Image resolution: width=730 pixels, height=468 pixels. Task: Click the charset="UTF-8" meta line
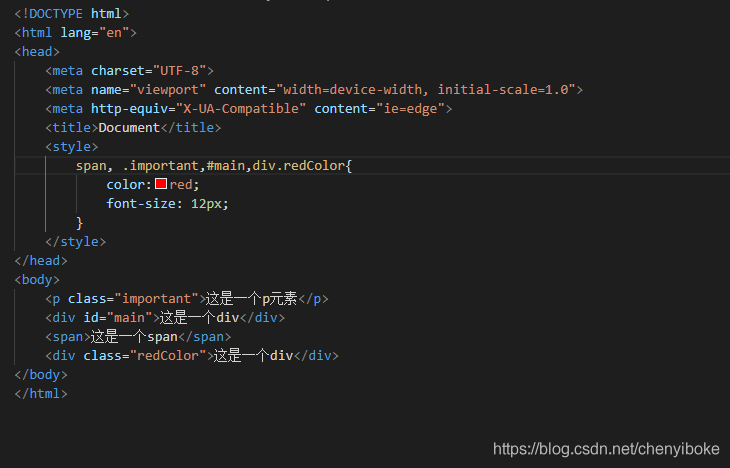click(x=129, y=71)
